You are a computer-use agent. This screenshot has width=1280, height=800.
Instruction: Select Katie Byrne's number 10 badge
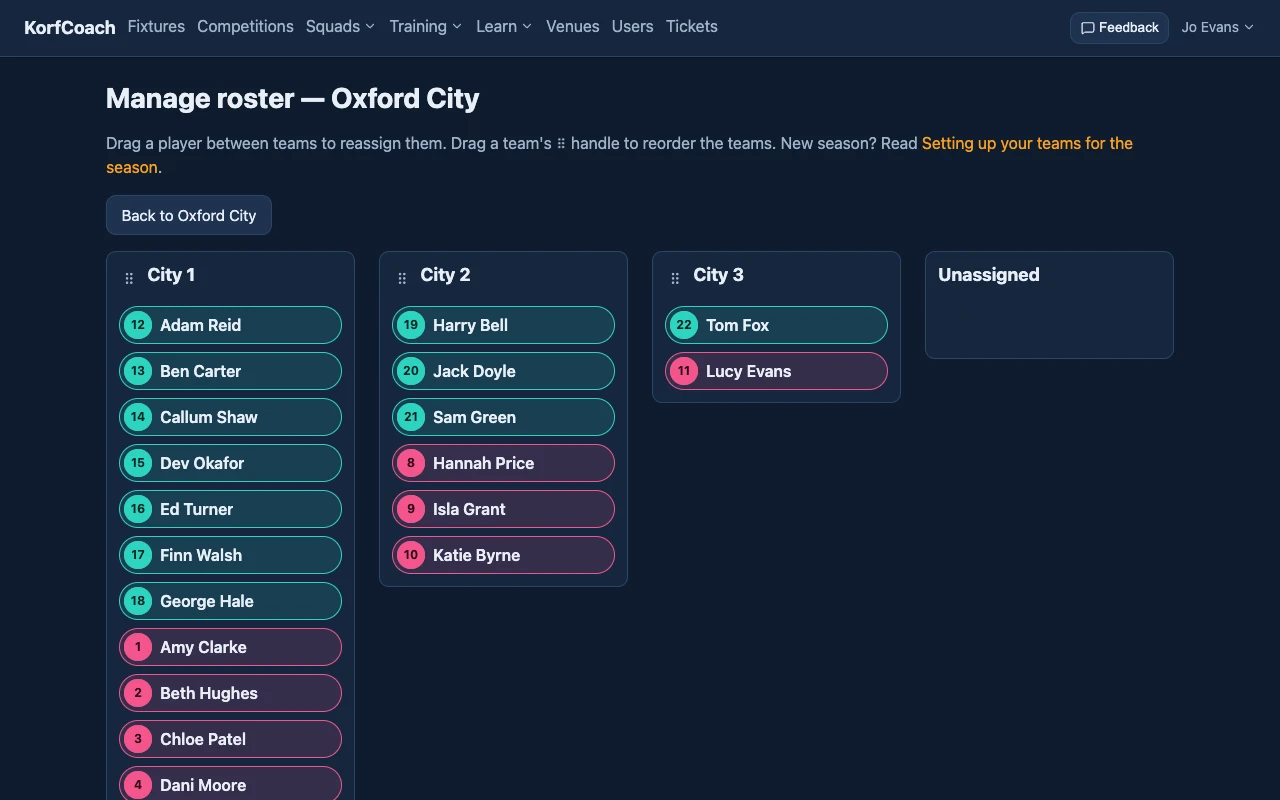point(411,555)
